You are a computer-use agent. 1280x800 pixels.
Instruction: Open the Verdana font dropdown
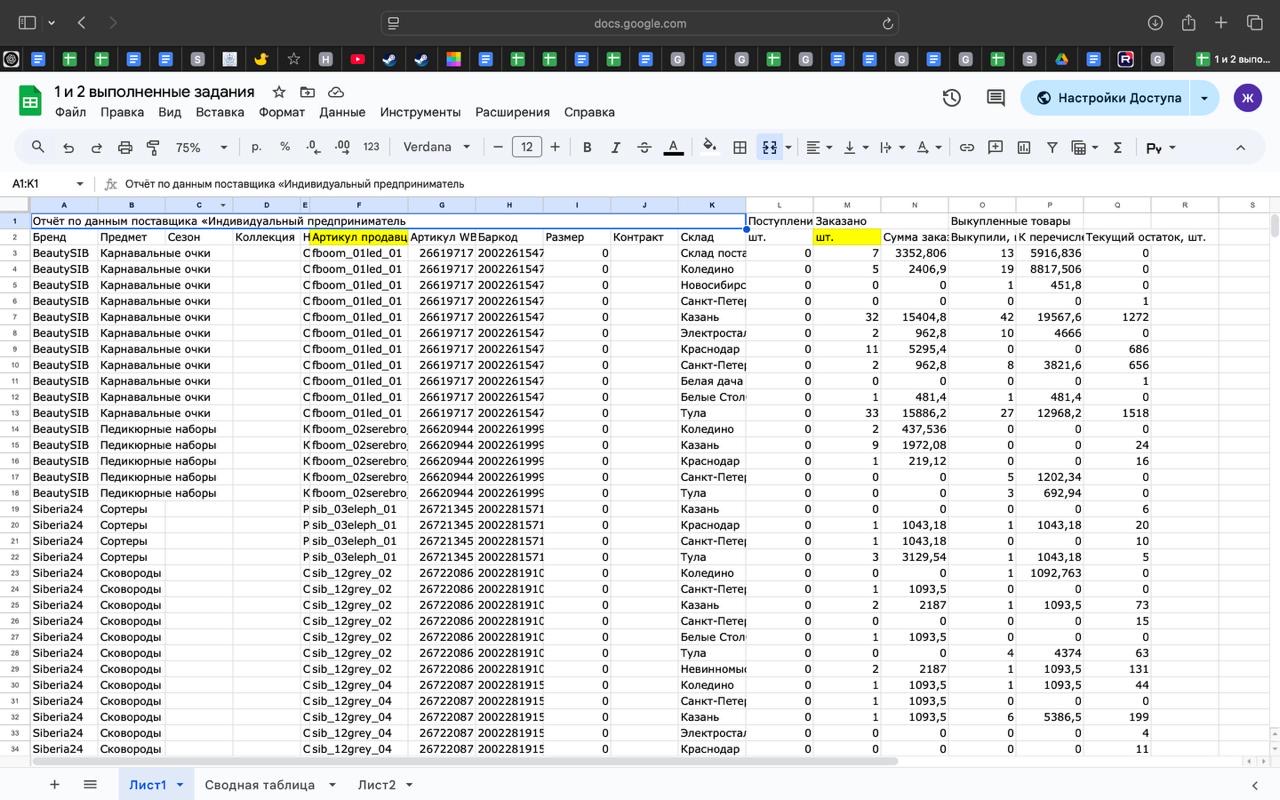437,147
